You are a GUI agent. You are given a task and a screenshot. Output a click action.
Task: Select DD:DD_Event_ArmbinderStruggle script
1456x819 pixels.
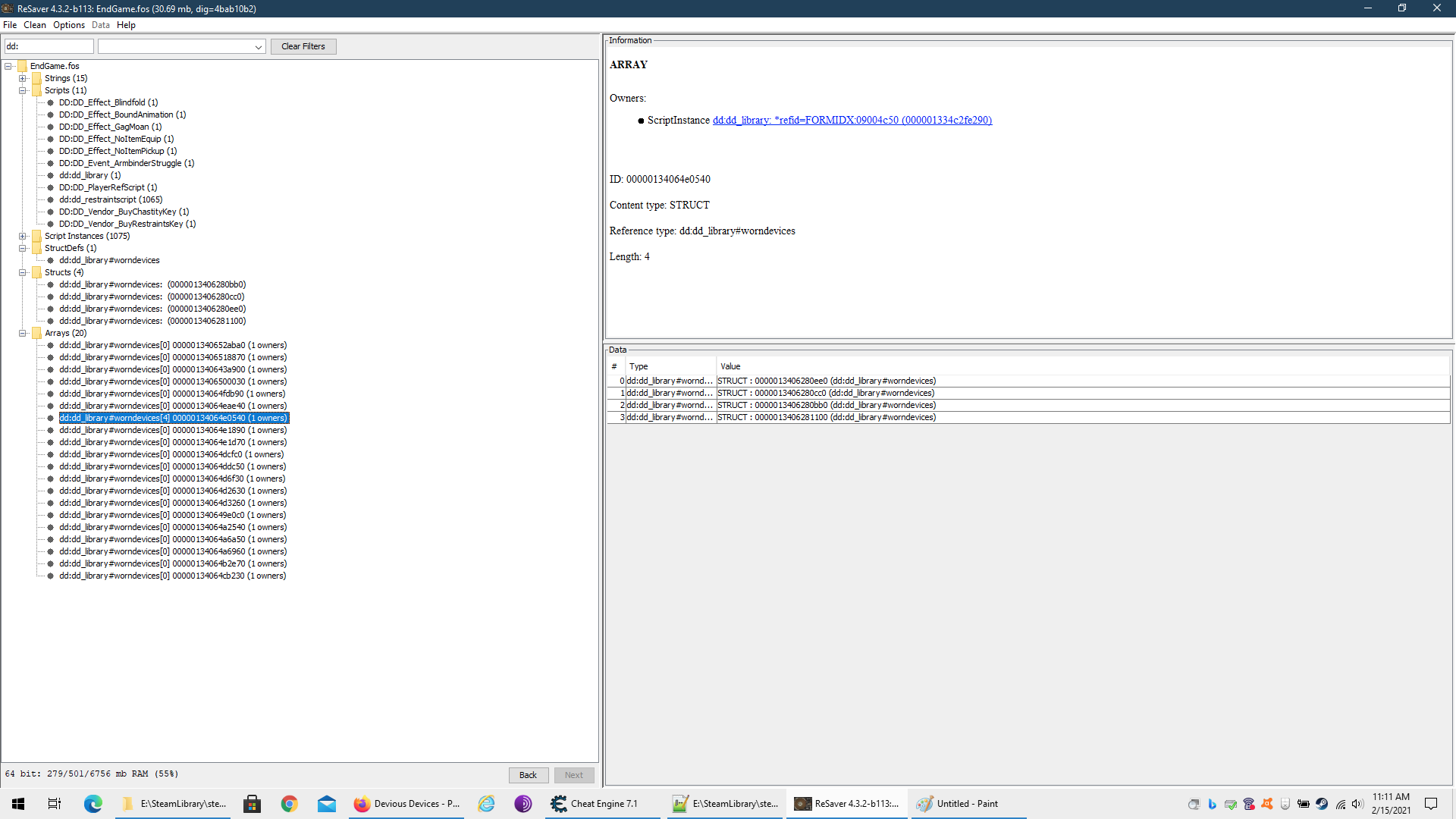(x=127, y=163)
